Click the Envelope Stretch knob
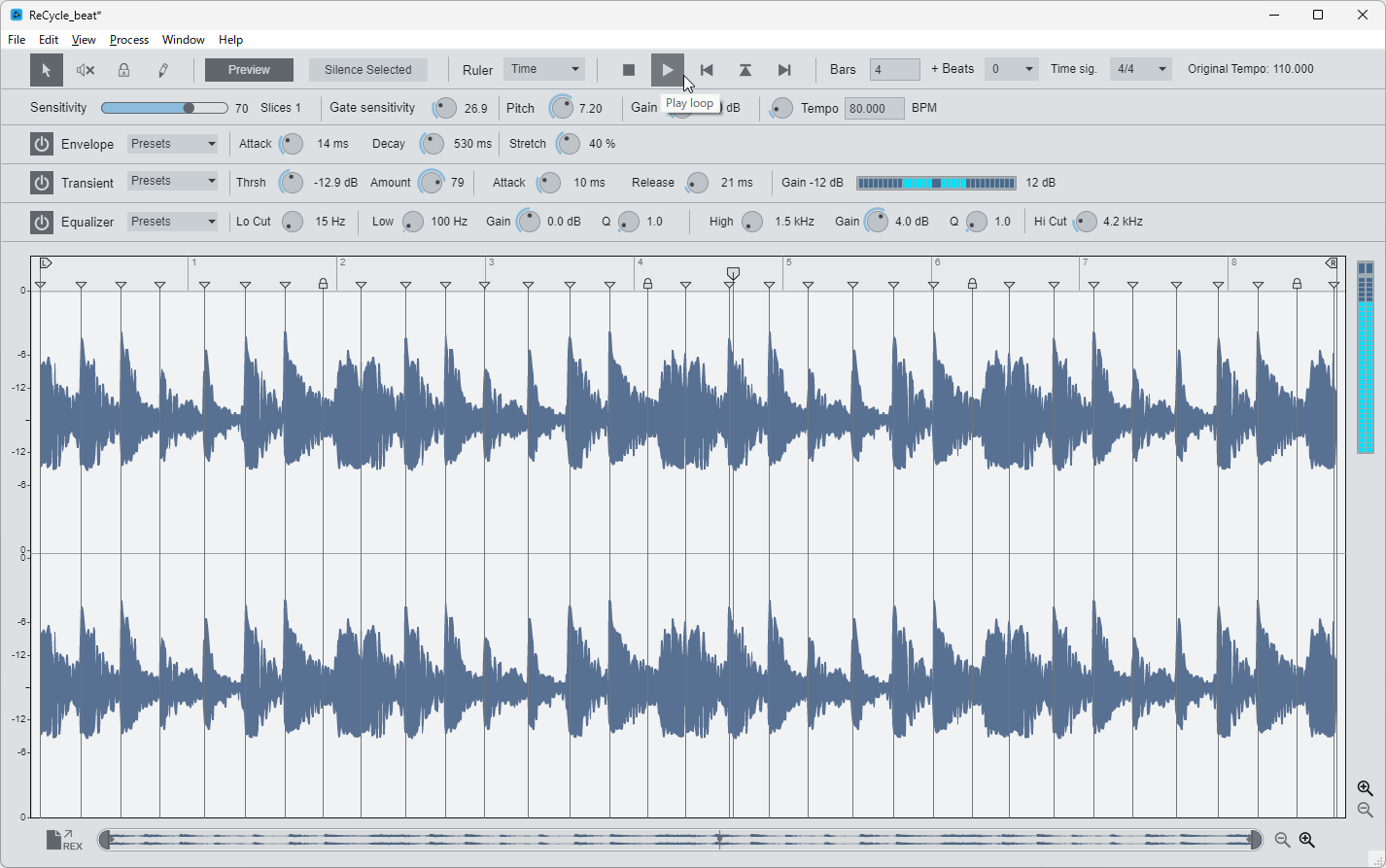The height and width of the screenshot is (868, 1386). (569, 144)
